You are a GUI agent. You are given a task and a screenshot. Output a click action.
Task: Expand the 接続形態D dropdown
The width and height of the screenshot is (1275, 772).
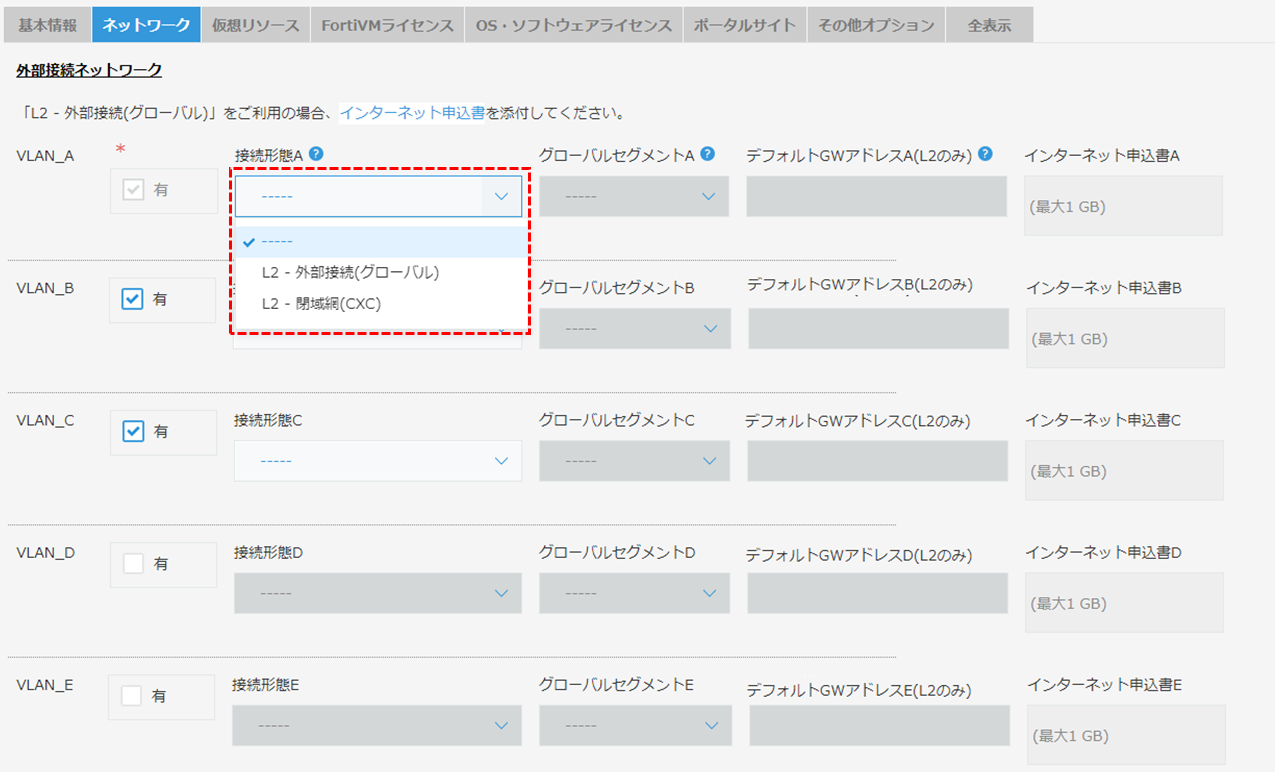click(378, 593)
